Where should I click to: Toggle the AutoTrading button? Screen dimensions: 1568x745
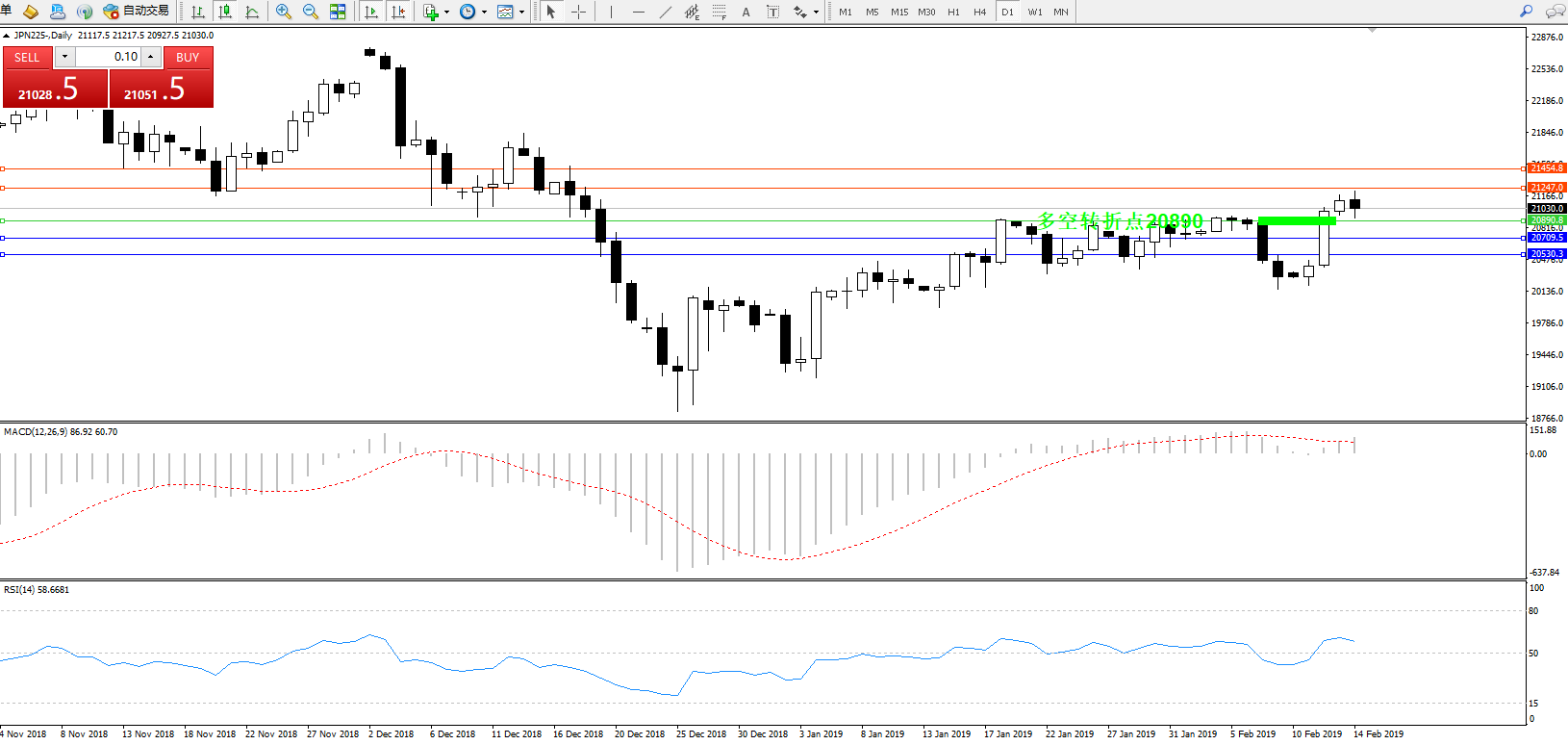coord(137,12)
